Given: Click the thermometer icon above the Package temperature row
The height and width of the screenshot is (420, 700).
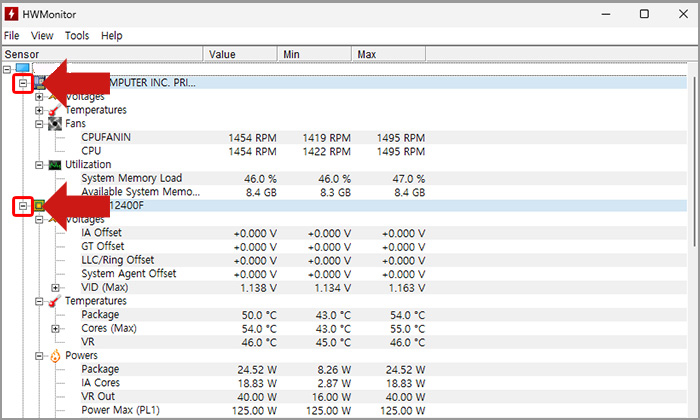Looking at the screenshot, I should tap(55, 301).
